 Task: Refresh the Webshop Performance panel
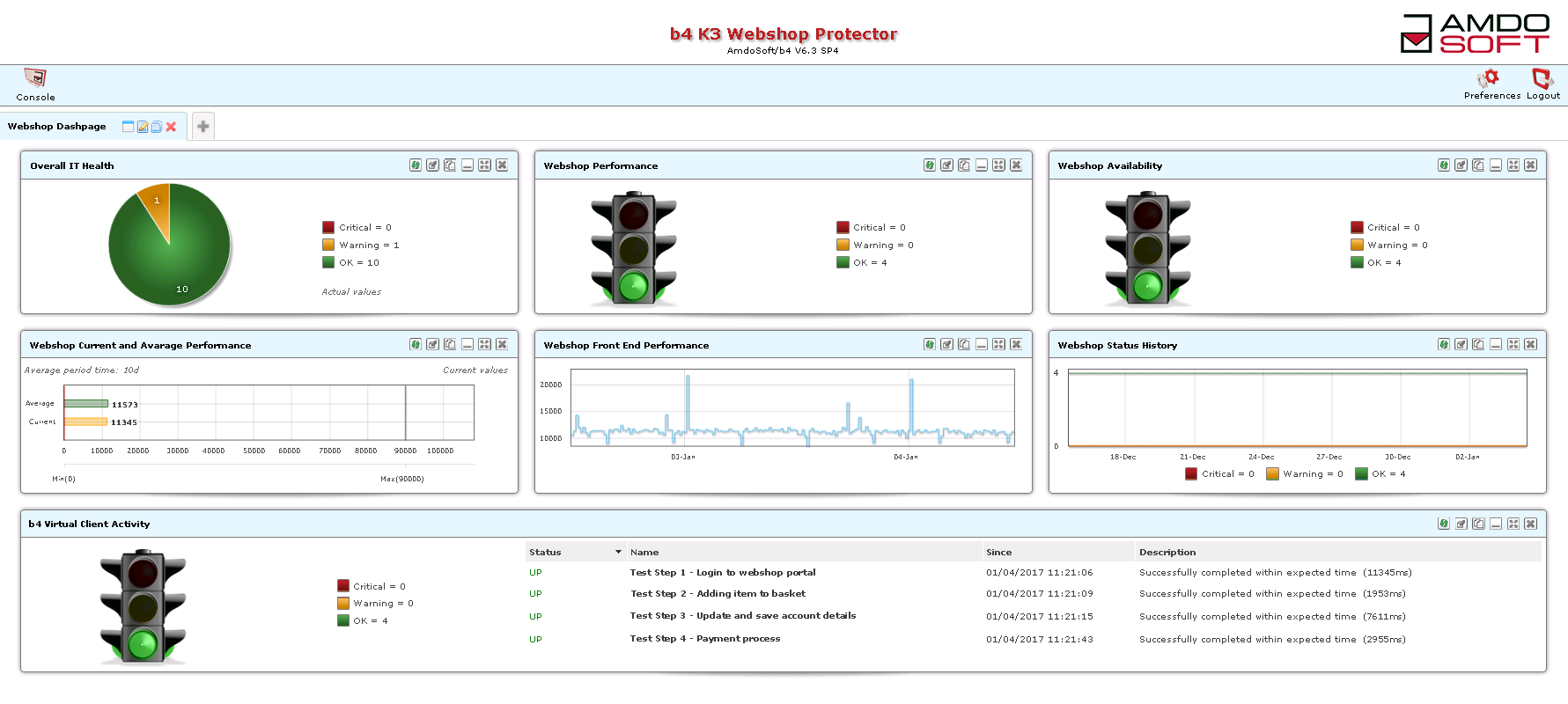coord(930,165)
